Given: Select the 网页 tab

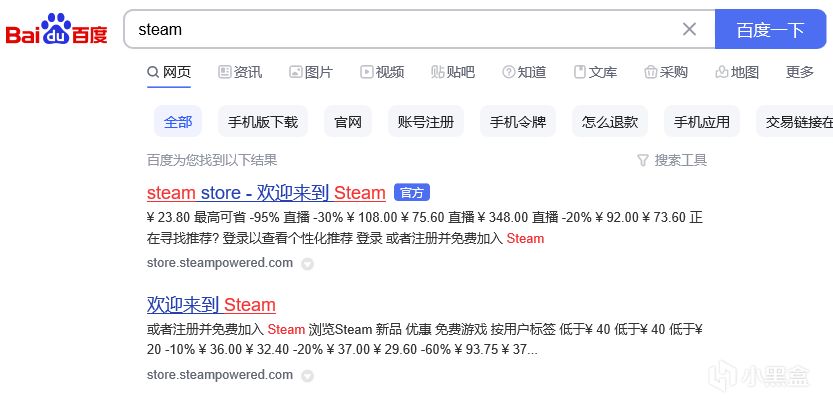Looking at the screenshot, I should pyautogui.click(x=169, y=72).
